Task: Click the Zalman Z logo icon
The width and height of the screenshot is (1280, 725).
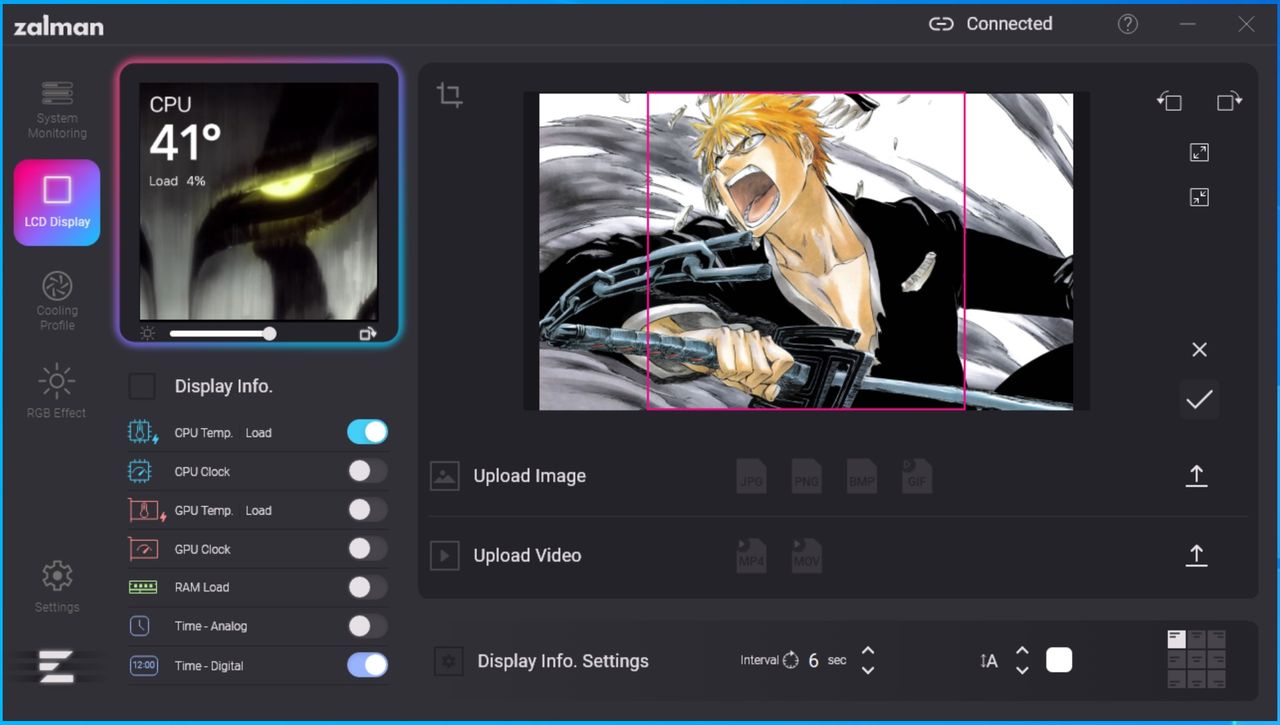Action: click(x=57, y=666)
